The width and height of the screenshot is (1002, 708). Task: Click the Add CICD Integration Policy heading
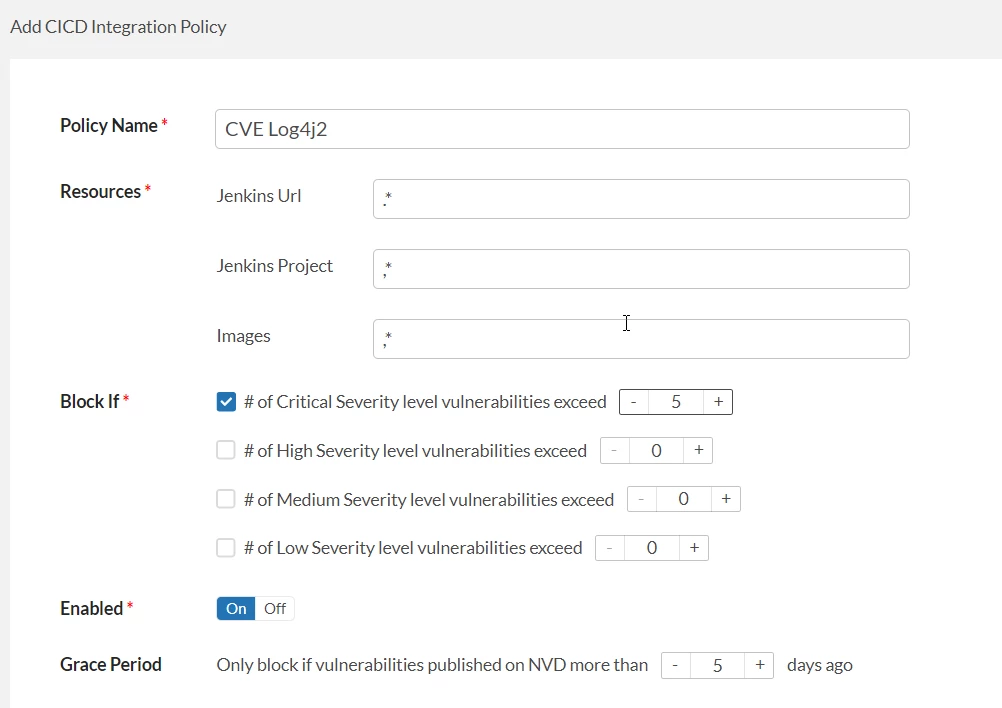pos(118,27)
